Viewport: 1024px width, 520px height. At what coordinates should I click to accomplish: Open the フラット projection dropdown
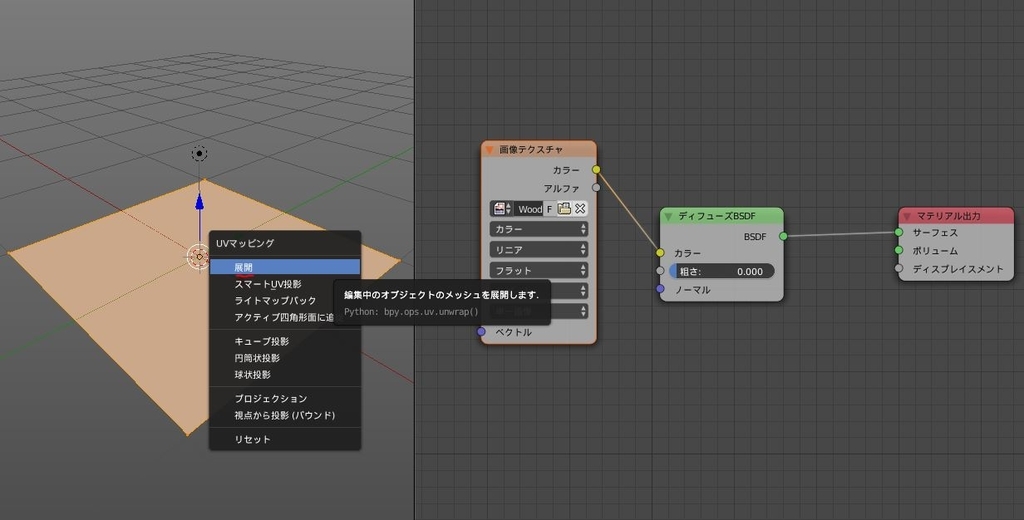tap(539, 270)
